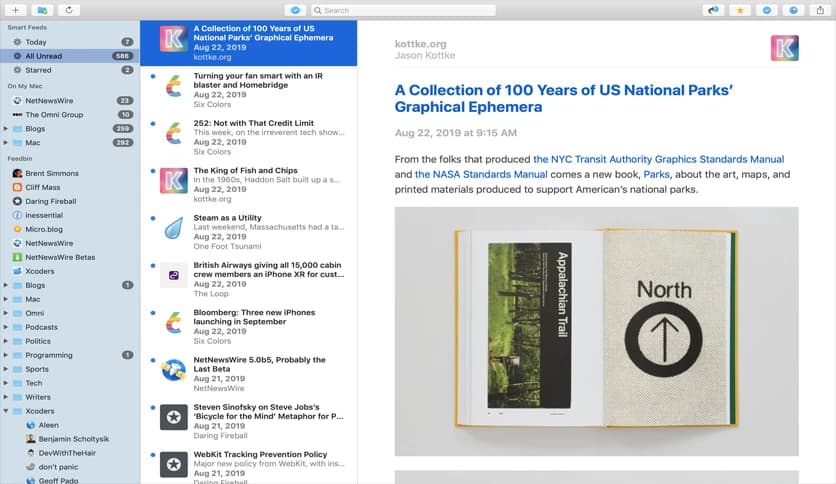Open the NetNewsWire feed with 23 unread

tap(70, 100)
